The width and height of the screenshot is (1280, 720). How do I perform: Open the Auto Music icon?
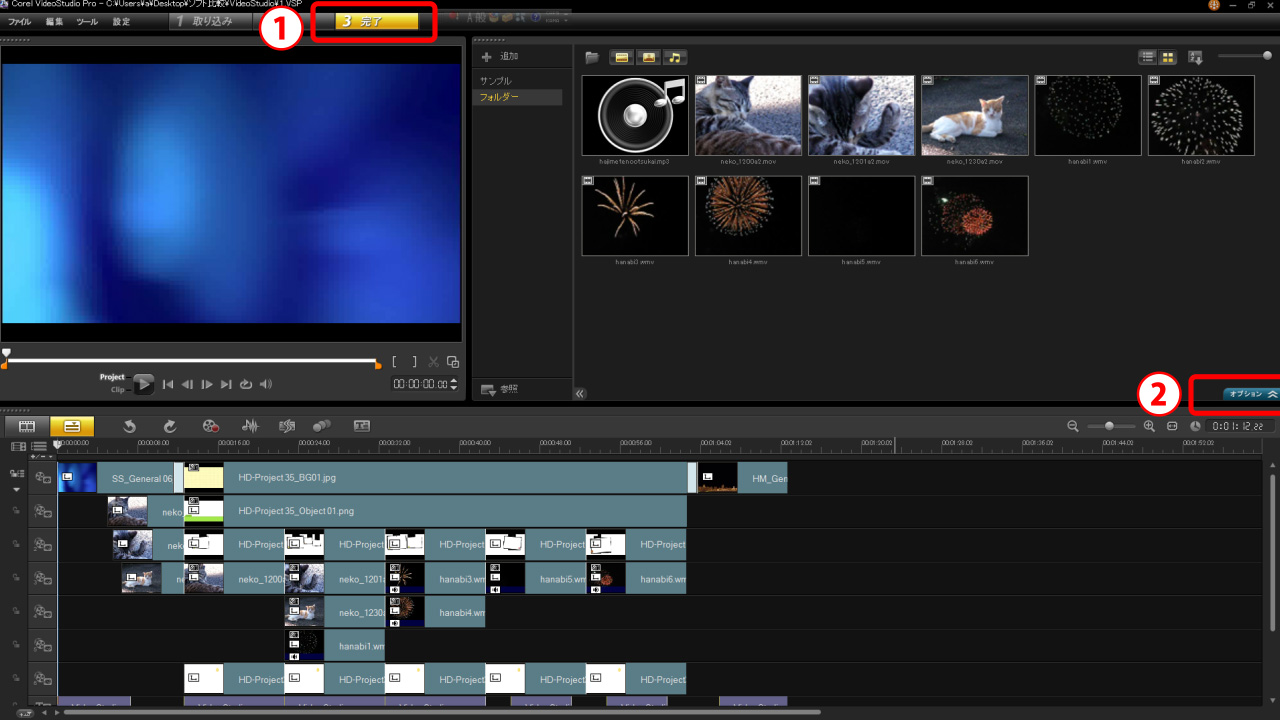click(x=286, y=426)
